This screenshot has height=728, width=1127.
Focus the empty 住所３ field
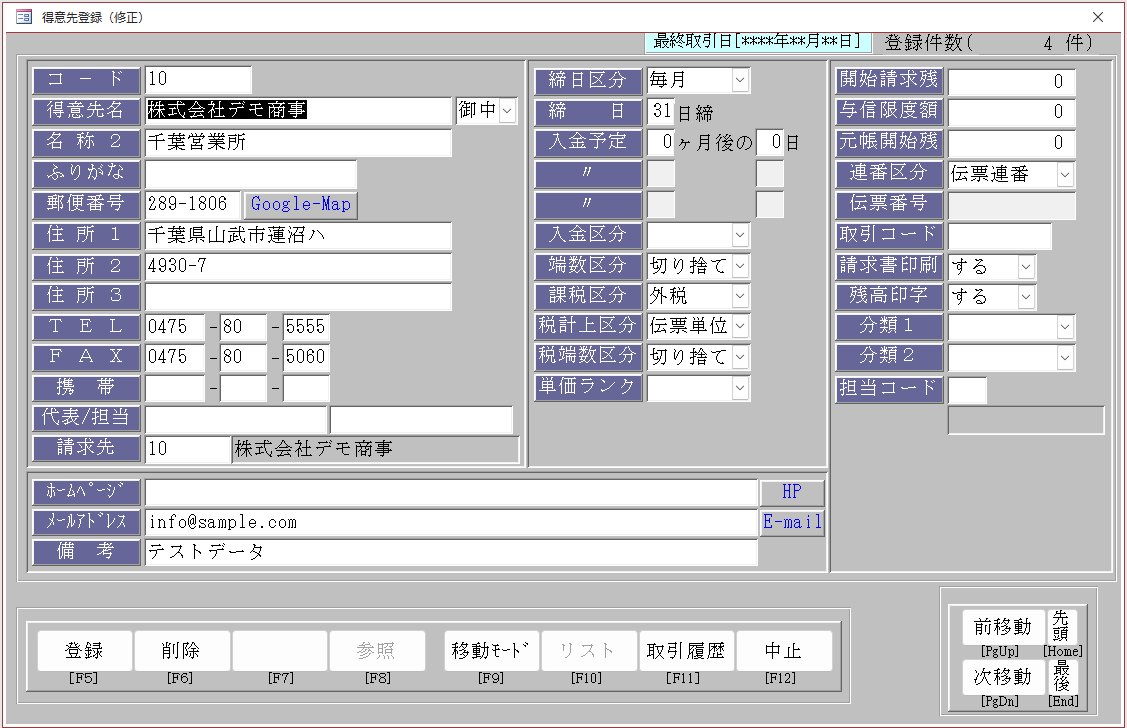coord(298,297)
